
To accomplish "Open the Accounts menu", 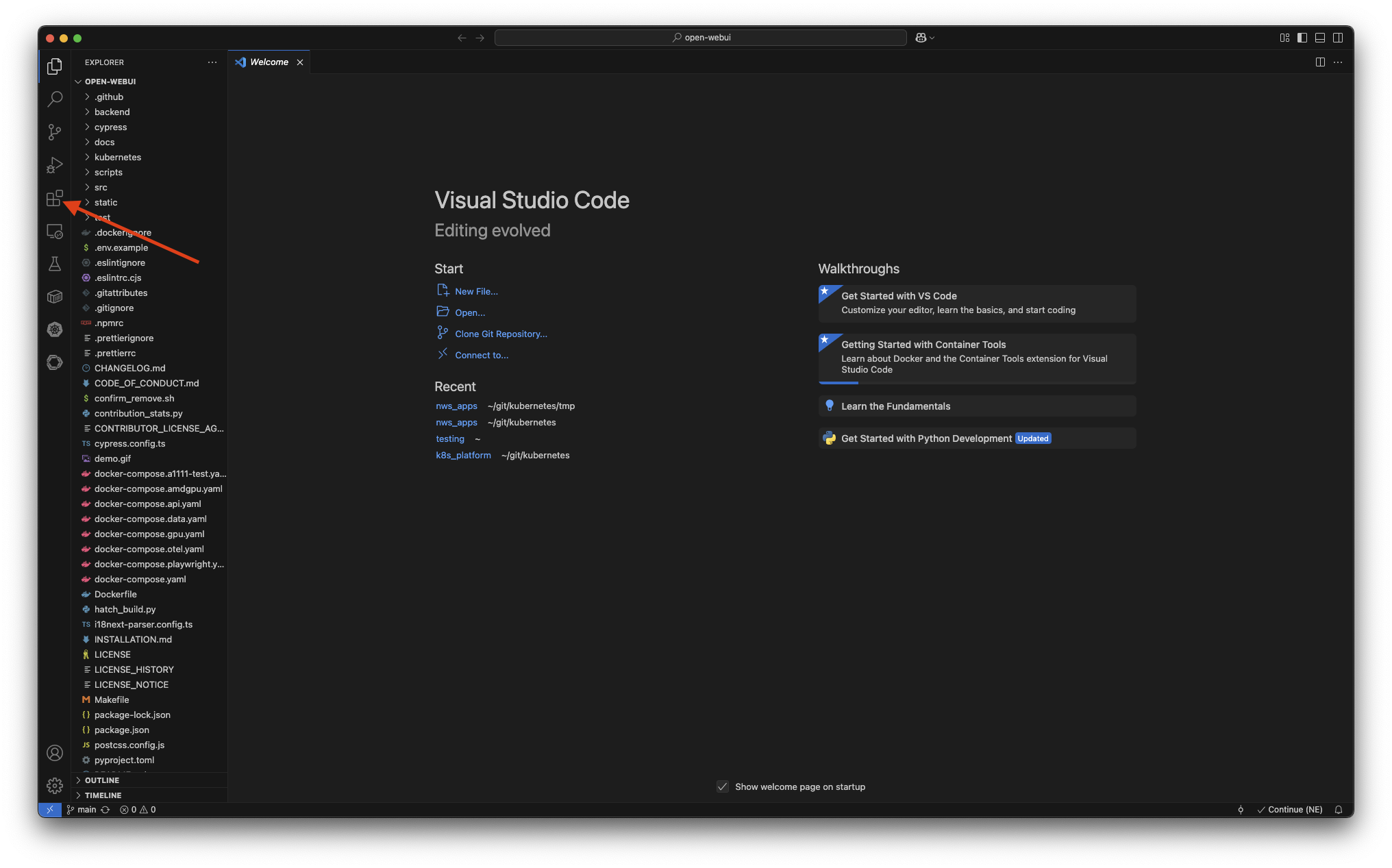I will pyautogui.click(x=55, y=753).
